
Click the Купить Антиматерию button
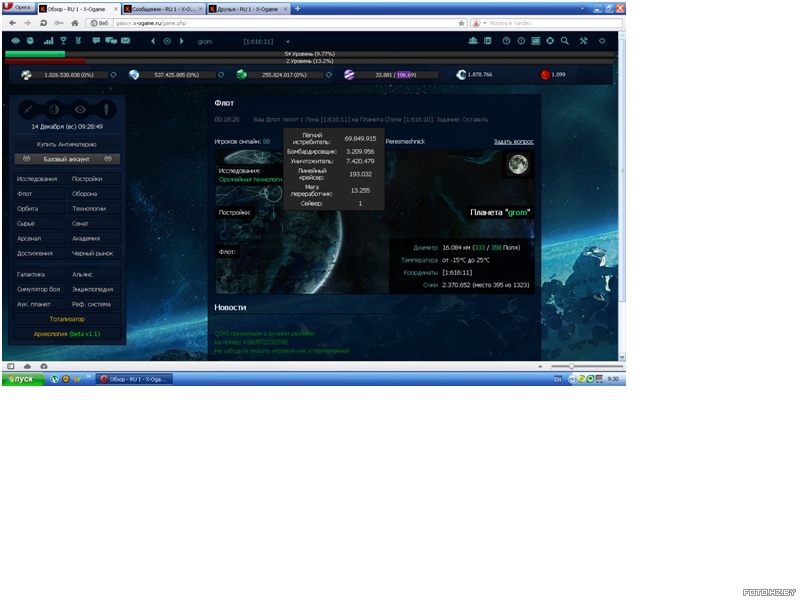point(67,144)
